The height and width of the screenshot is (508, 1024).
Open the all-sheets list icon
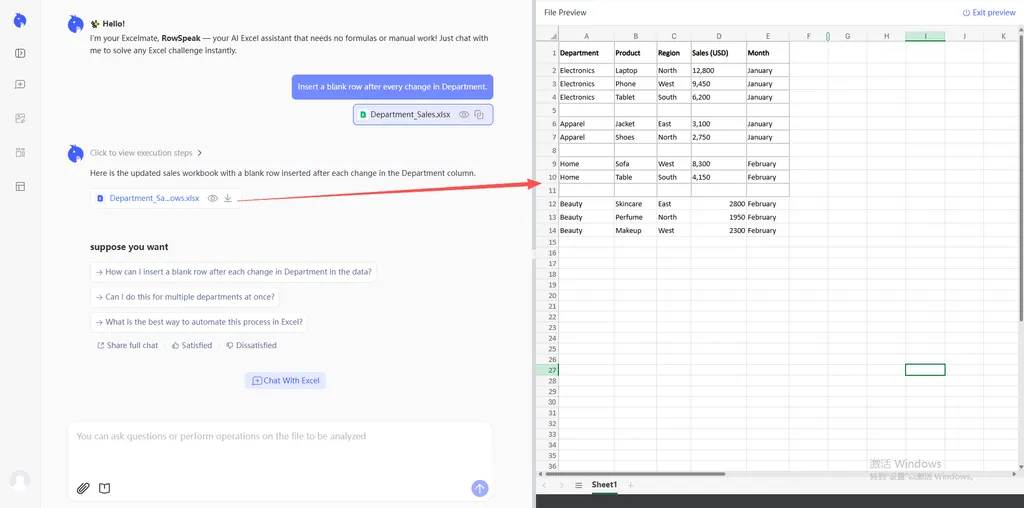pyautogui.click(x=578, y=485)
